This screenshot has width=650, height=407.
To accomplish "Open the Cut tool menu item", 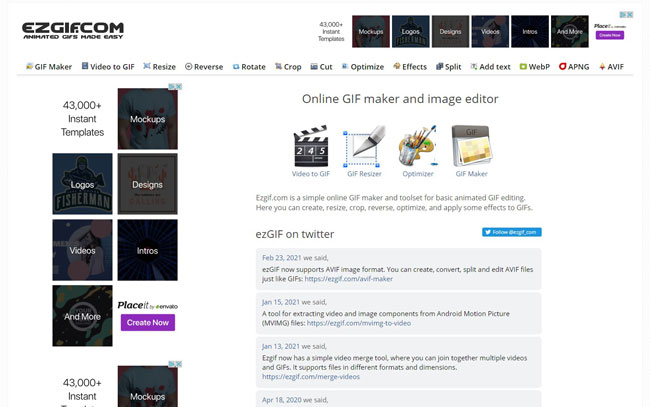I will point(321,67).
